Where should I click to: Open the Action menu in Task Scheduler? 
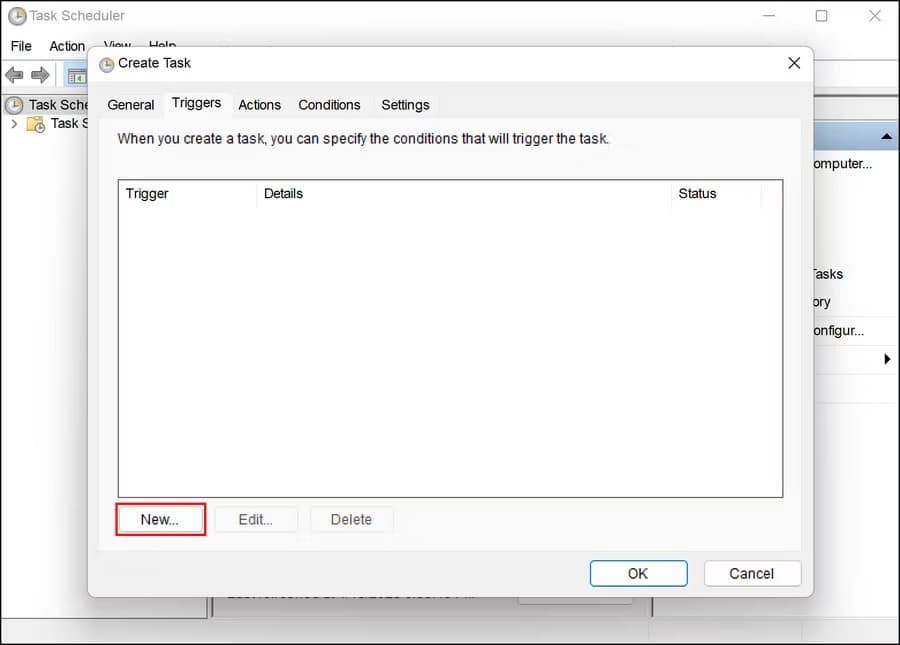[x=67, y=46]
